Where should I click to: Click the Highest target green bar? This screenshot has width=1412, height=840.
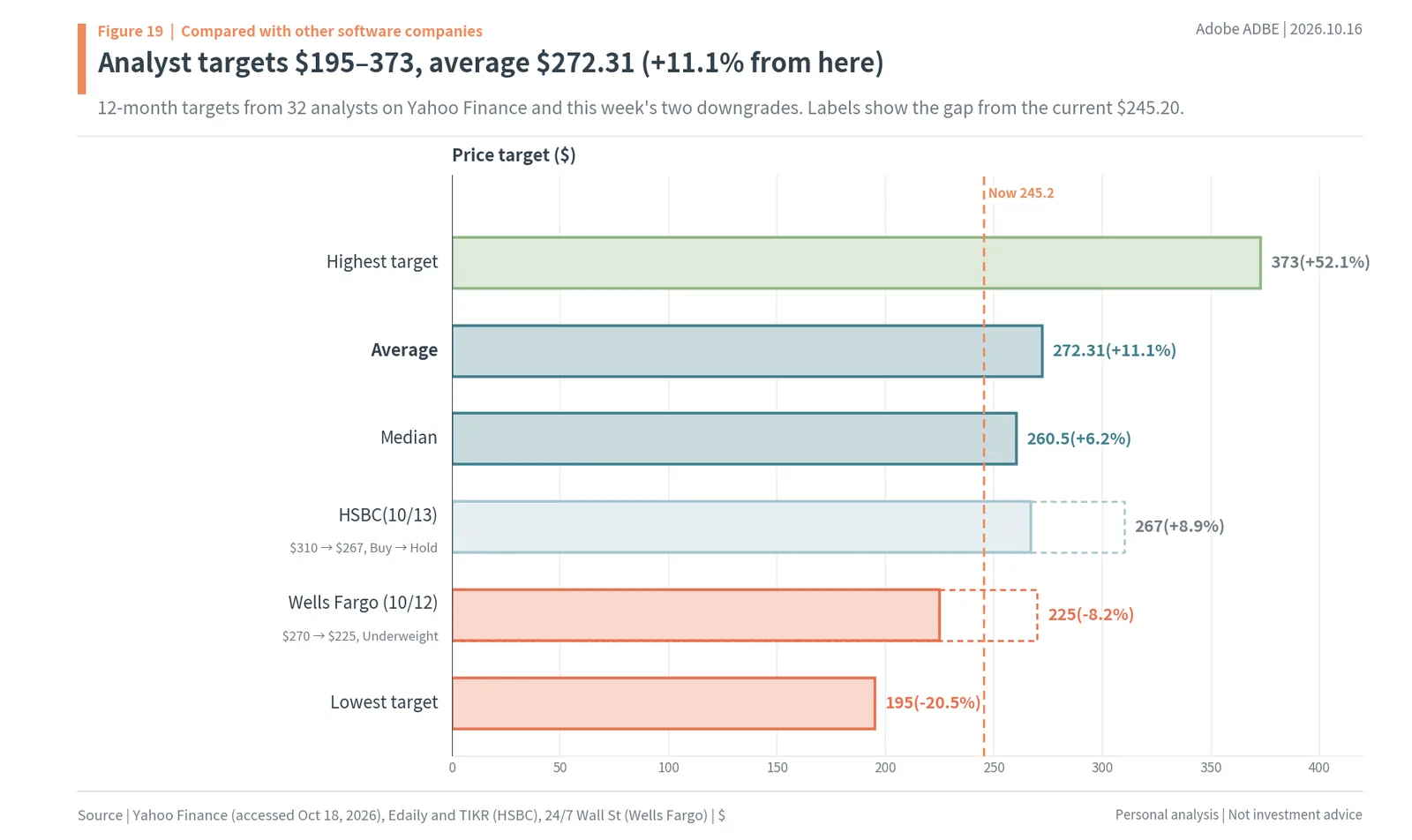pos(856,263)
